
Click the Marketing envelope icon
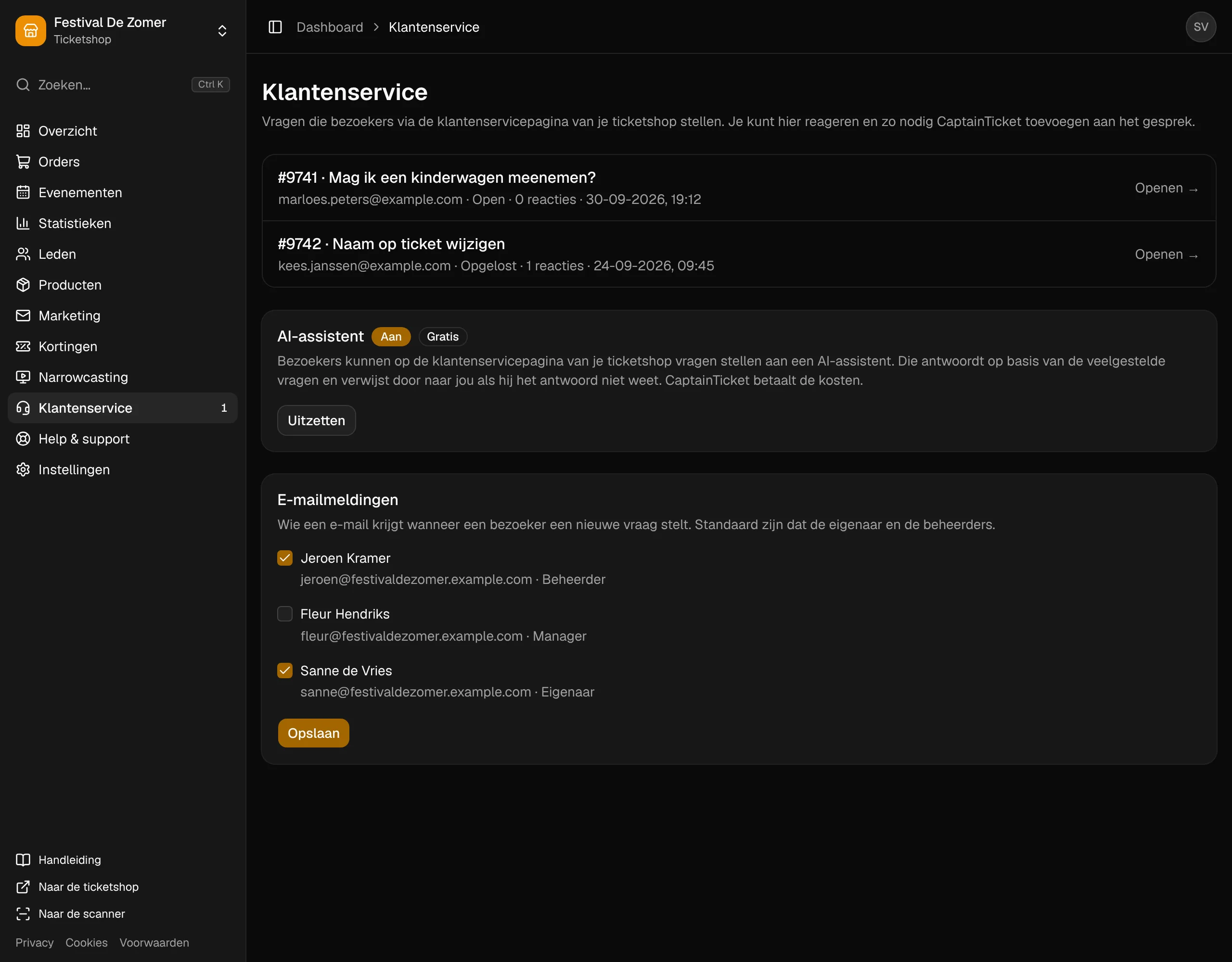click(23, 315)
